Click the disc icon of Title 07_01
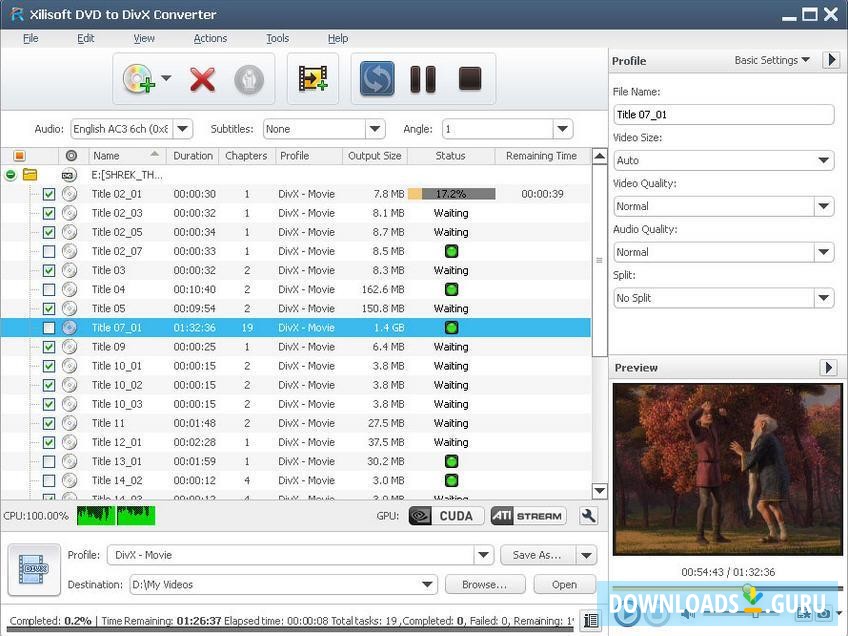 click(69, 327)
